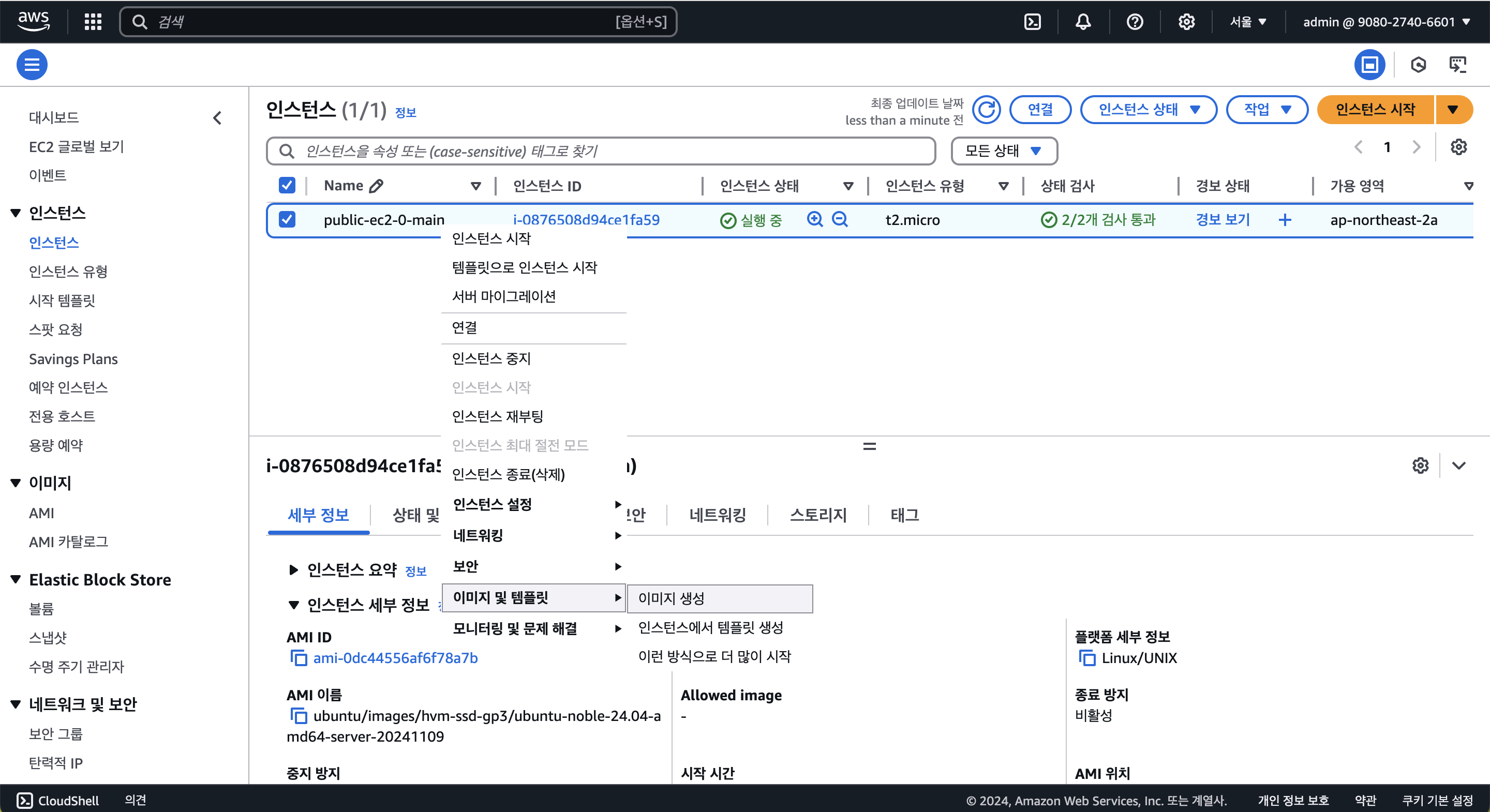Click the refresh instances icon
Screen dimensions: 1490x812
click(x=986, y=109)
